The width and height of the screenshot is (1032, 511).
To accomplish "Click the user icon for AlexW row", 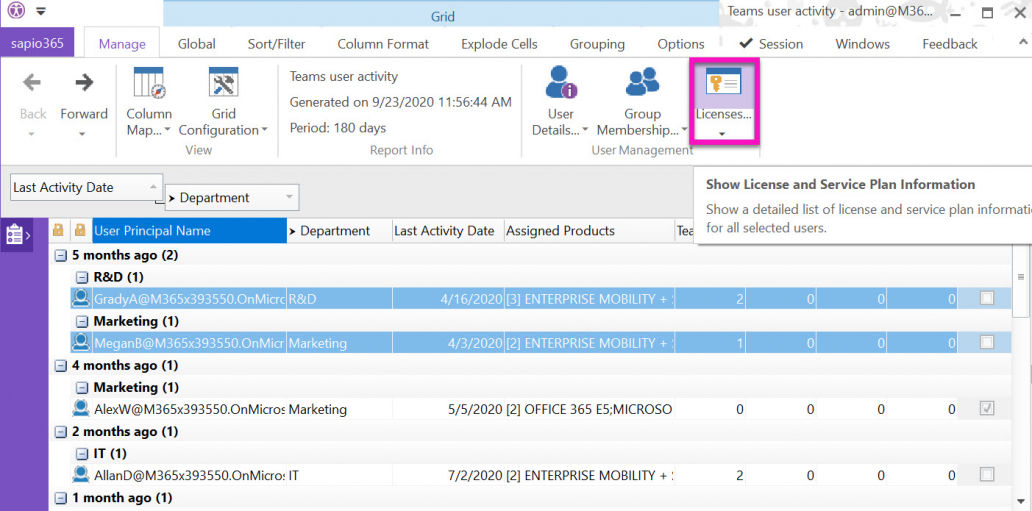I will (x=81, y=409).
